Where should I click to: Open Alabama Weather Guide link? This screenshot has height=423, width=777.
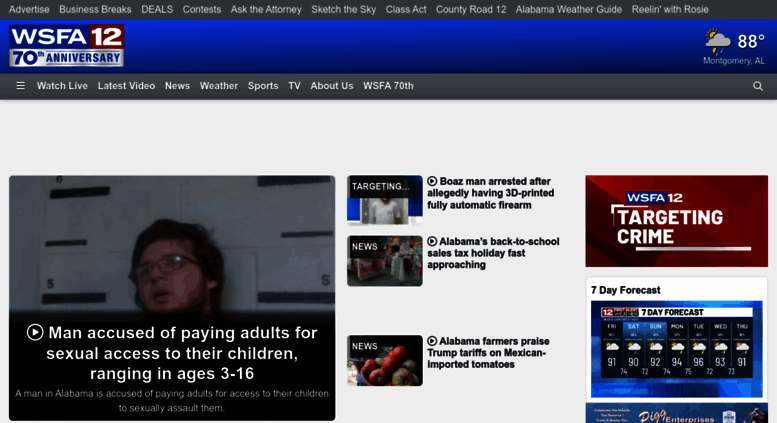[x=568, y=9]
